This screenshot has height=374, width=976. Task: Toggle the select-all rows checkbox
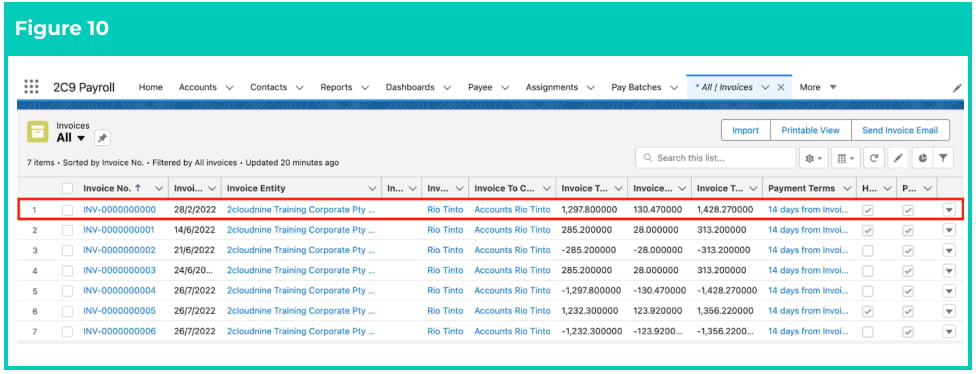[67, 188]
